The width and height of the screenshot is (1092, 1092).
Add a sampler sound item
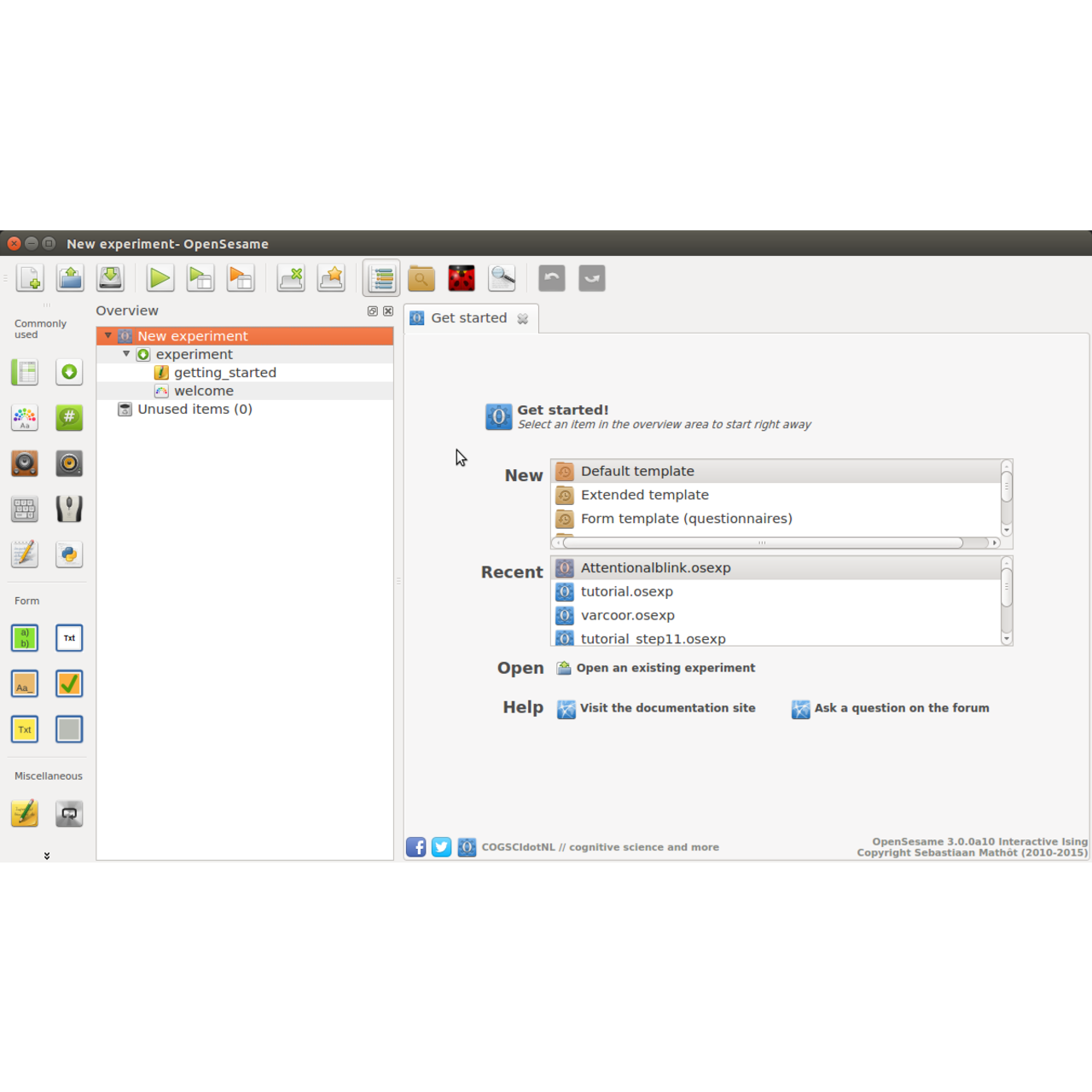click(24, 463)
